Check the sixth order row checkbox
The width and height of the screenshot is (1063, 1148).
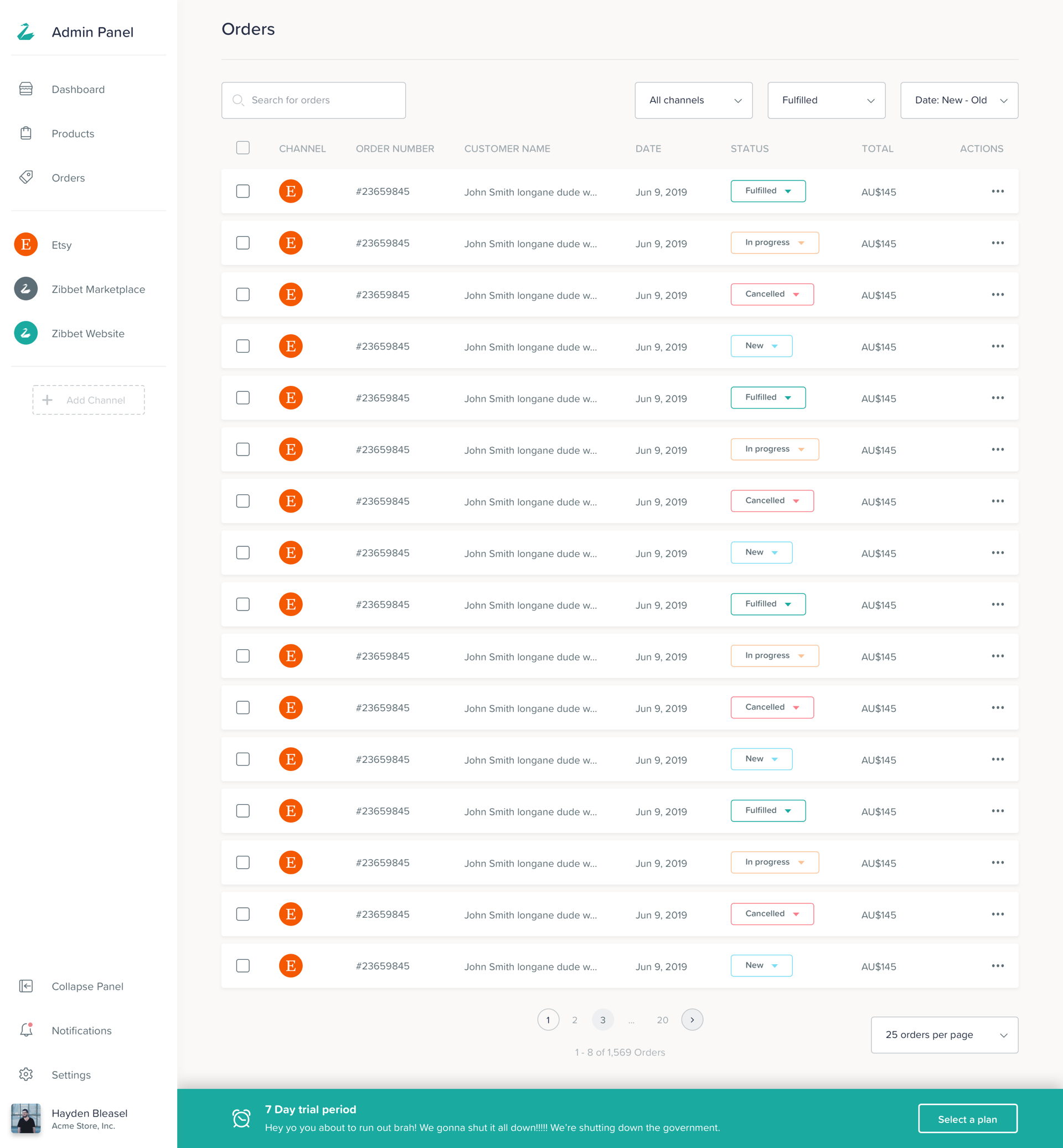[242, 449]
